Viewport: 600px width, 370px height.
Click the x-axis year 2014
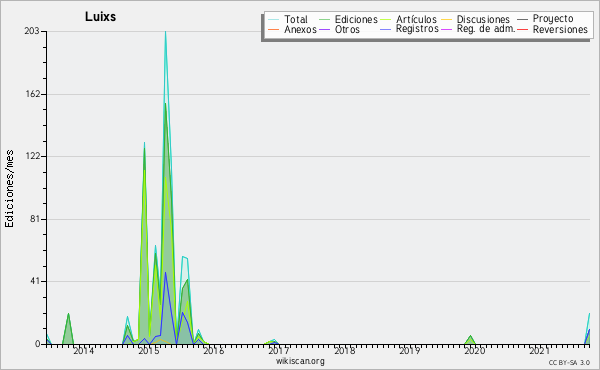pyautogui.click(x=83, y=350)
